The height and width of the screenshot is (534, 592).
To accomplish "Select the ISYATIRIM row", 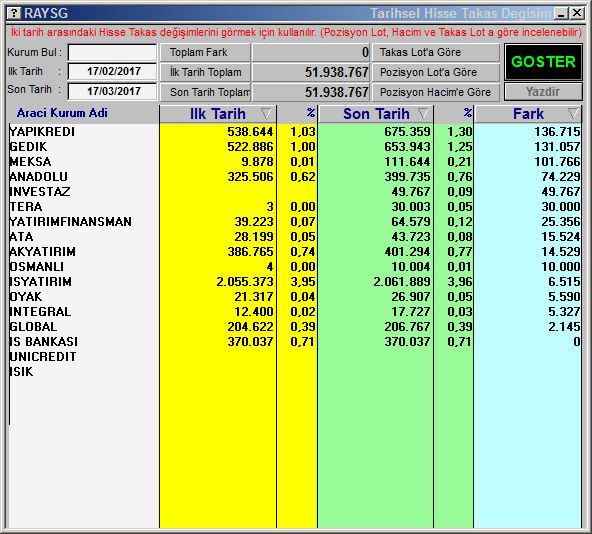I will (x=294, y=282).
